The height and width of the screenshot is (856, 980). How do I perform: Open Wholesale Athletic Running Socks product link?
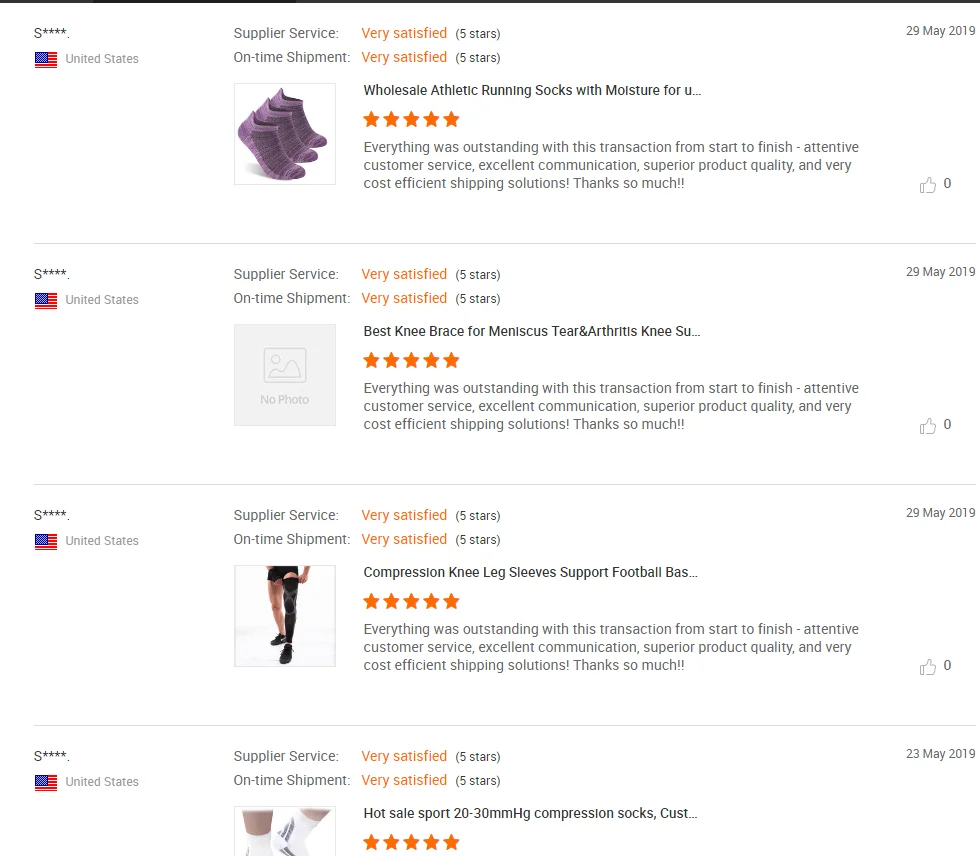pyautogui.click(x=532, y=90)
